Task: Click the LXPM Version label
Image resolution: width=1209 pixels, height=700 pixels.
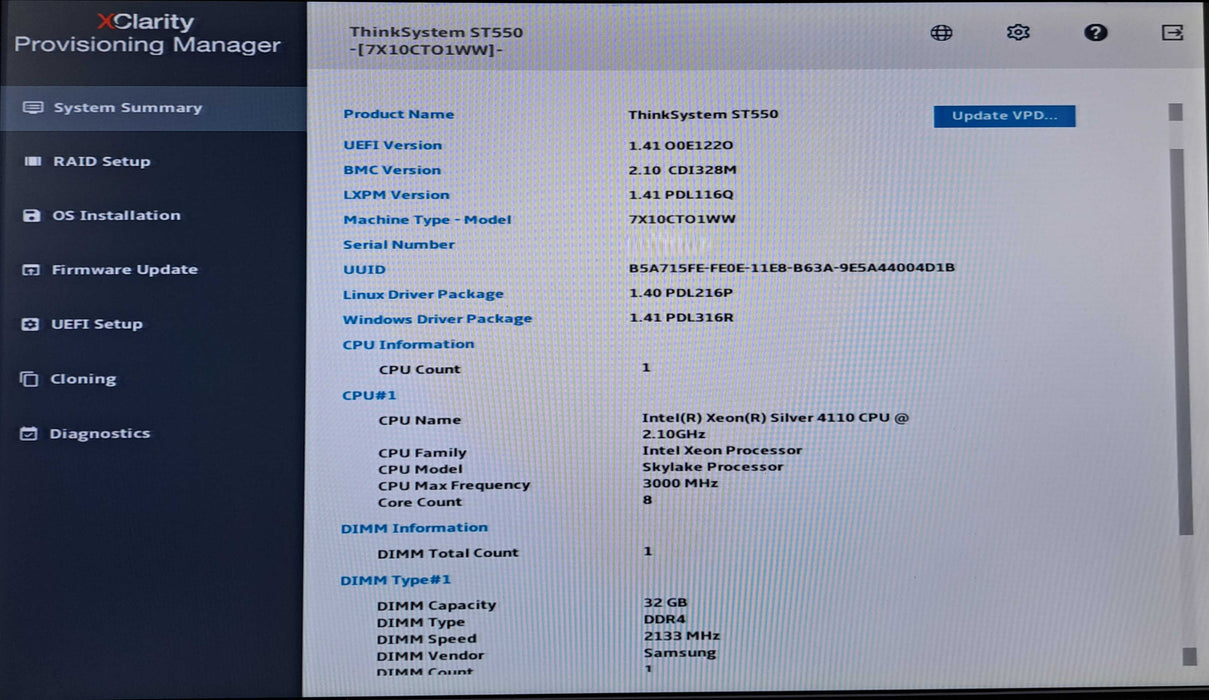Action: point(396,195)
